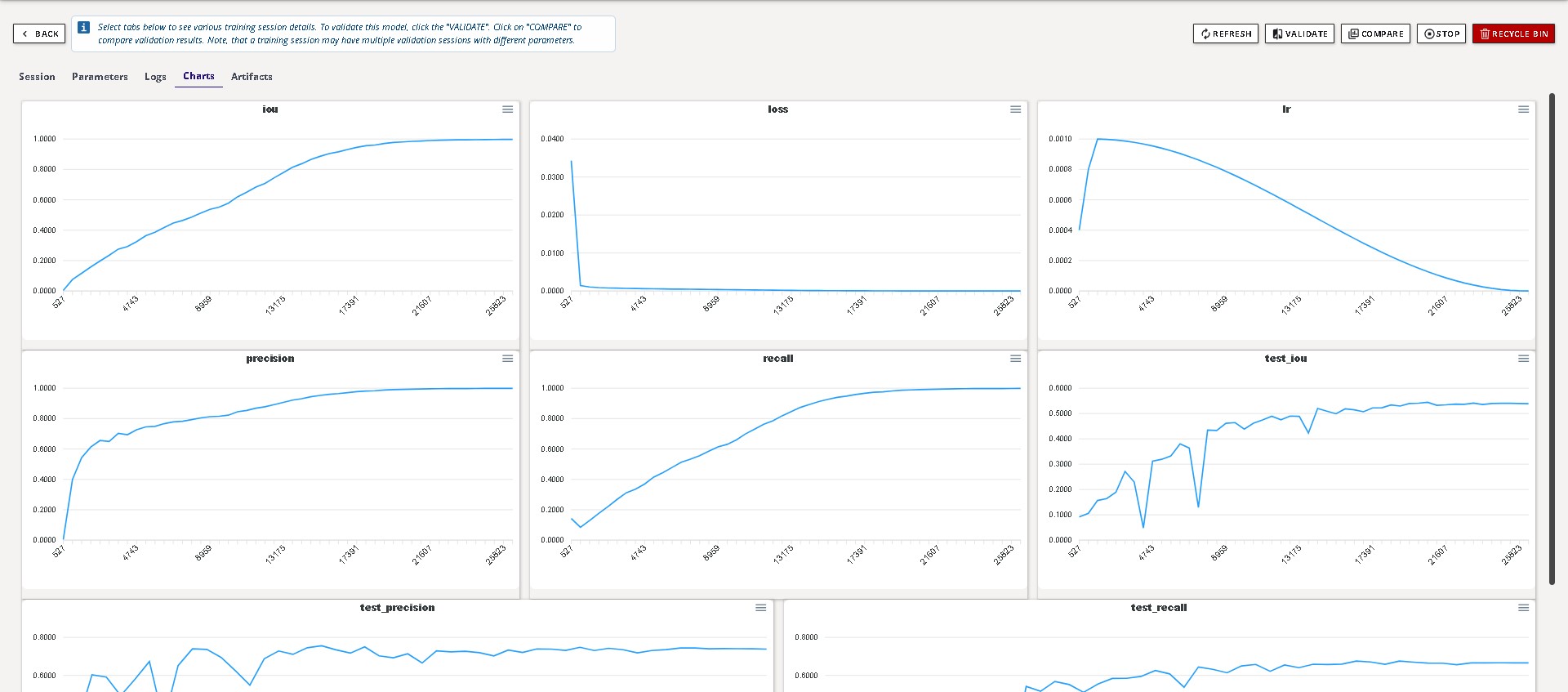This screenshot has width=1568, height=692.
Task: Switch to the Session tab
Action: (x=37, y=77)
